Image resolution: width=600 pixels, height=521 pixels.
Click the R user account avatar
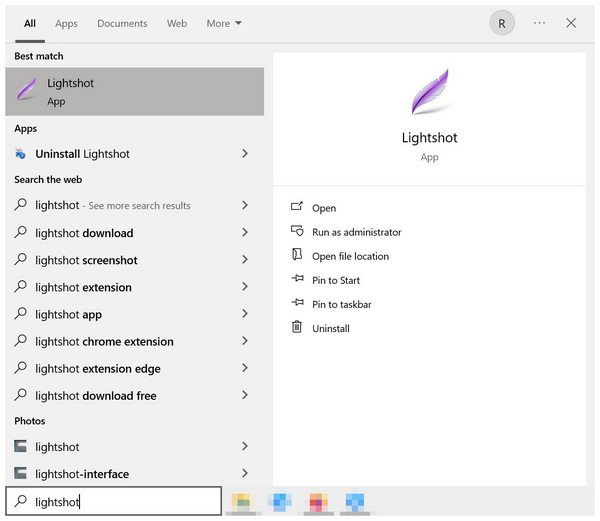[502, 23]
